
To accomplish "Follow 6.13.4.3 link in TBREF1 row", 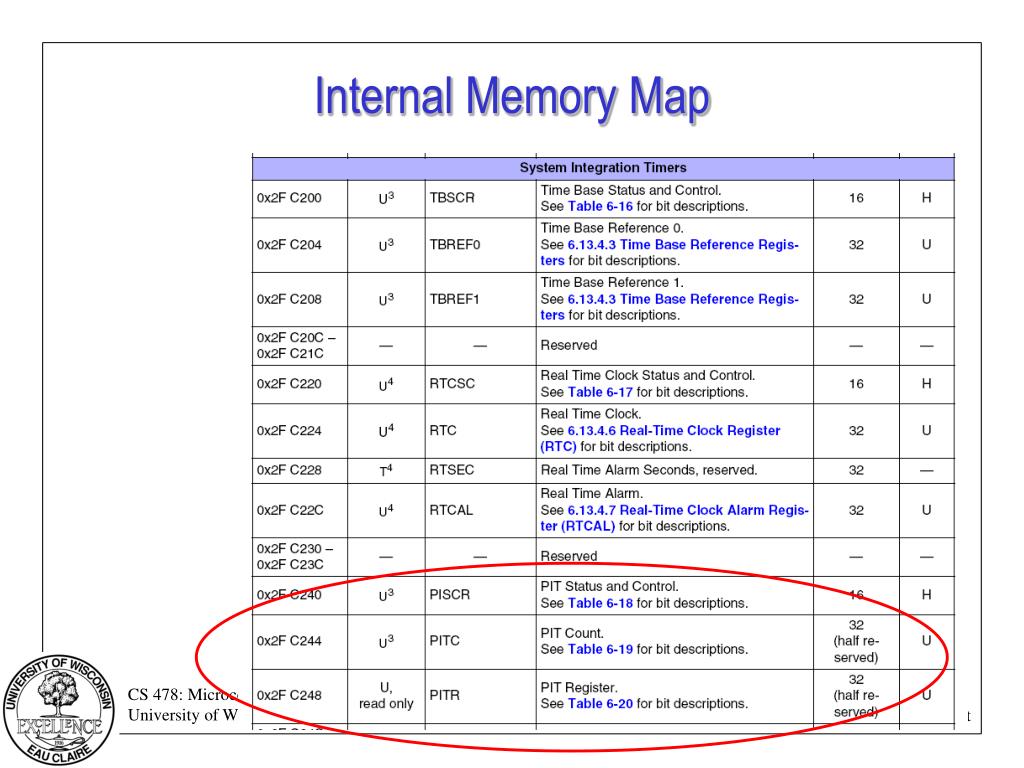I will [669, 307].
